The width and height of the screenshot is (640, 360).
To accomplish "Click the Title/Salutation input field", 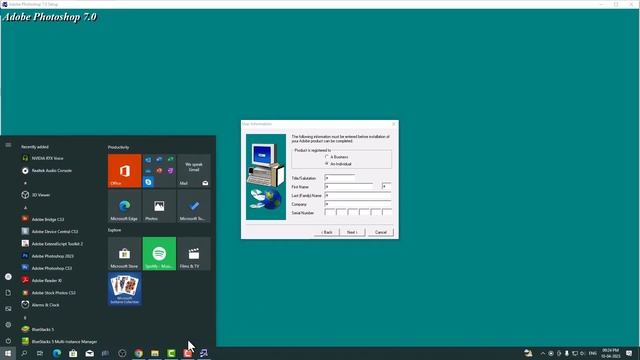I will point(340,178).
